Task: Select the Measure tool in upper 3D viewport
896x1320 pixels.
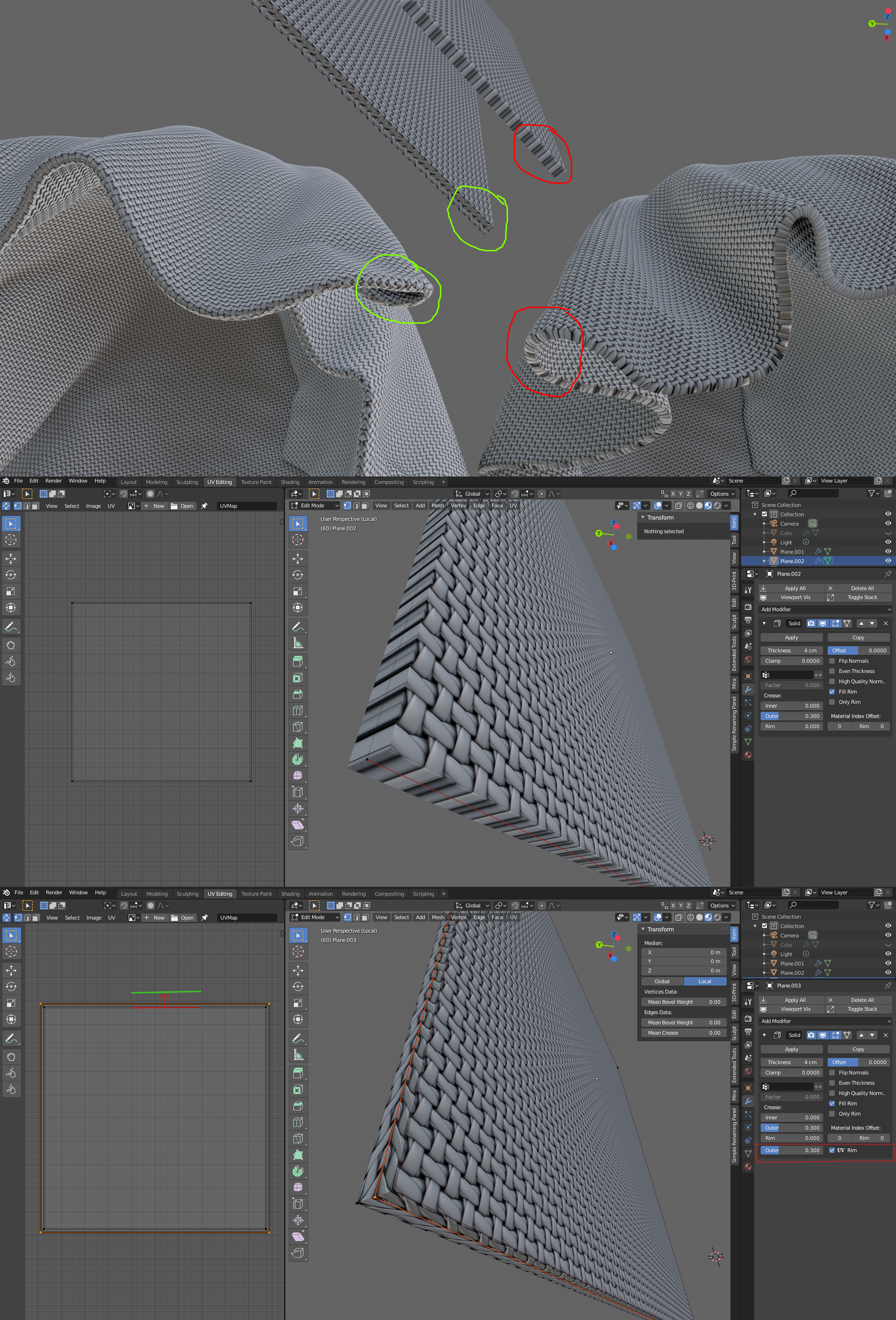Action: click(298, 643)
